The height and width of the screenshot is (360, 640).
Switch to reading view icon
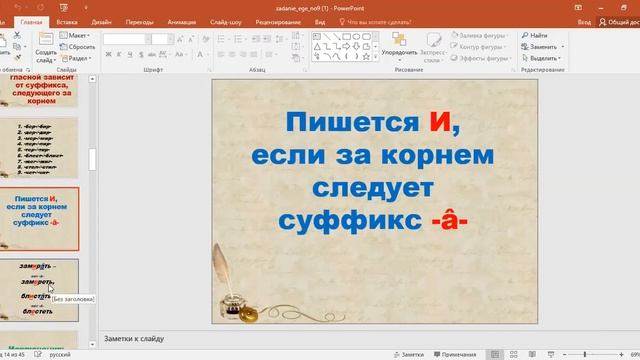[x=532, y=355]
